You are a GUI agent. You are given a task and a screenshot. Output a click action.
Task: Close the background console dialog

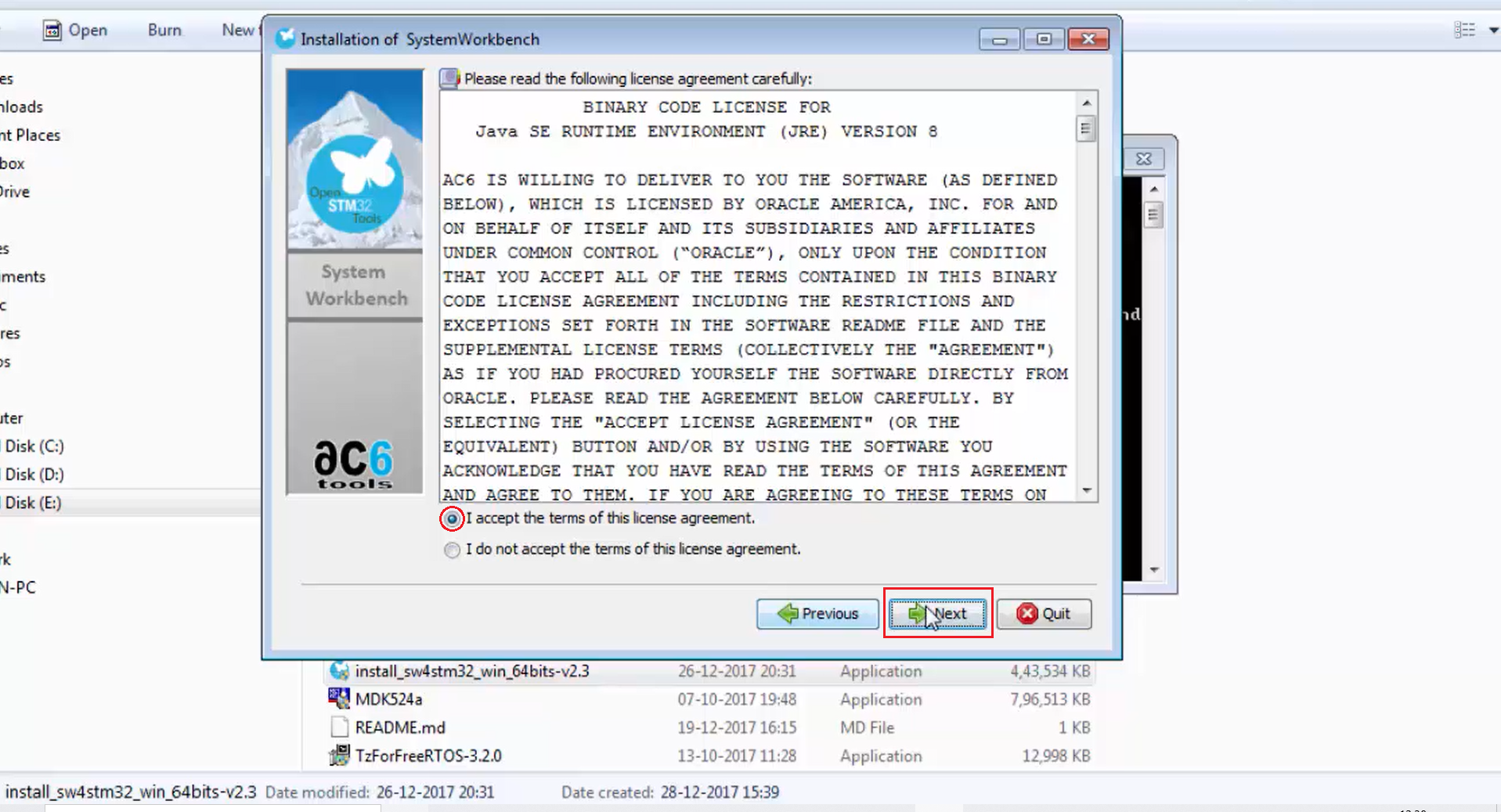[x=1144, y=159]
